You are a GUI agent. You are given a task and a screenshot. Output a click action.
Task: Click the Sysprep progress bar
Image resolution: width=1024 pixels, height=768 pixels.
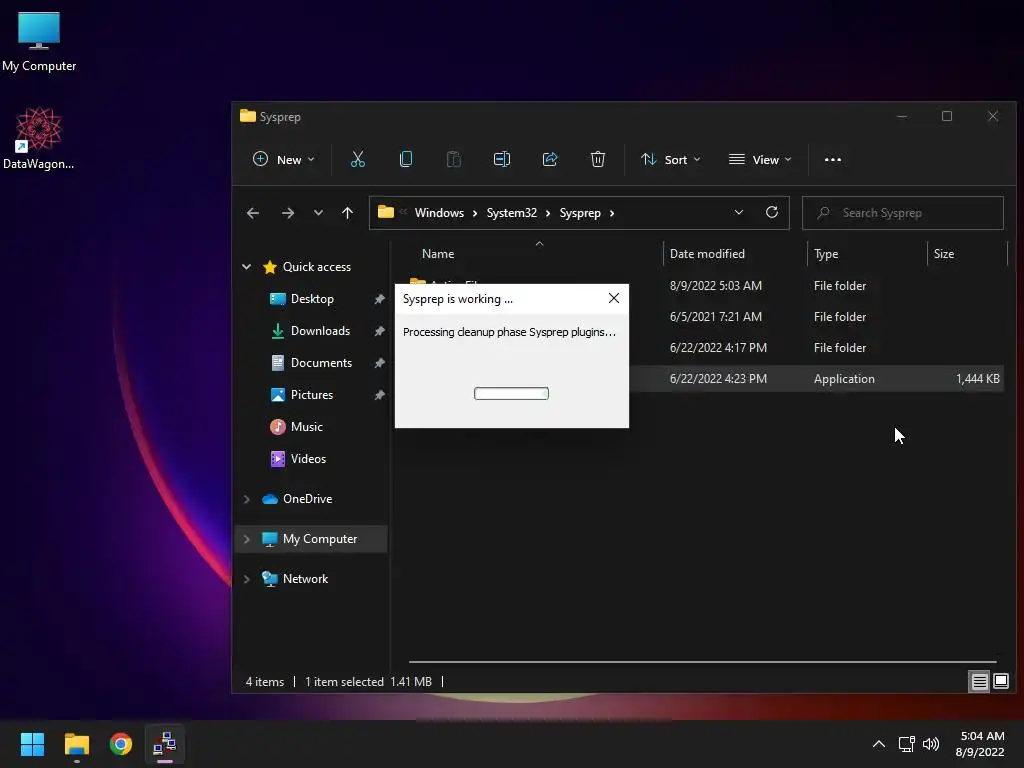(x=511, y=393)
